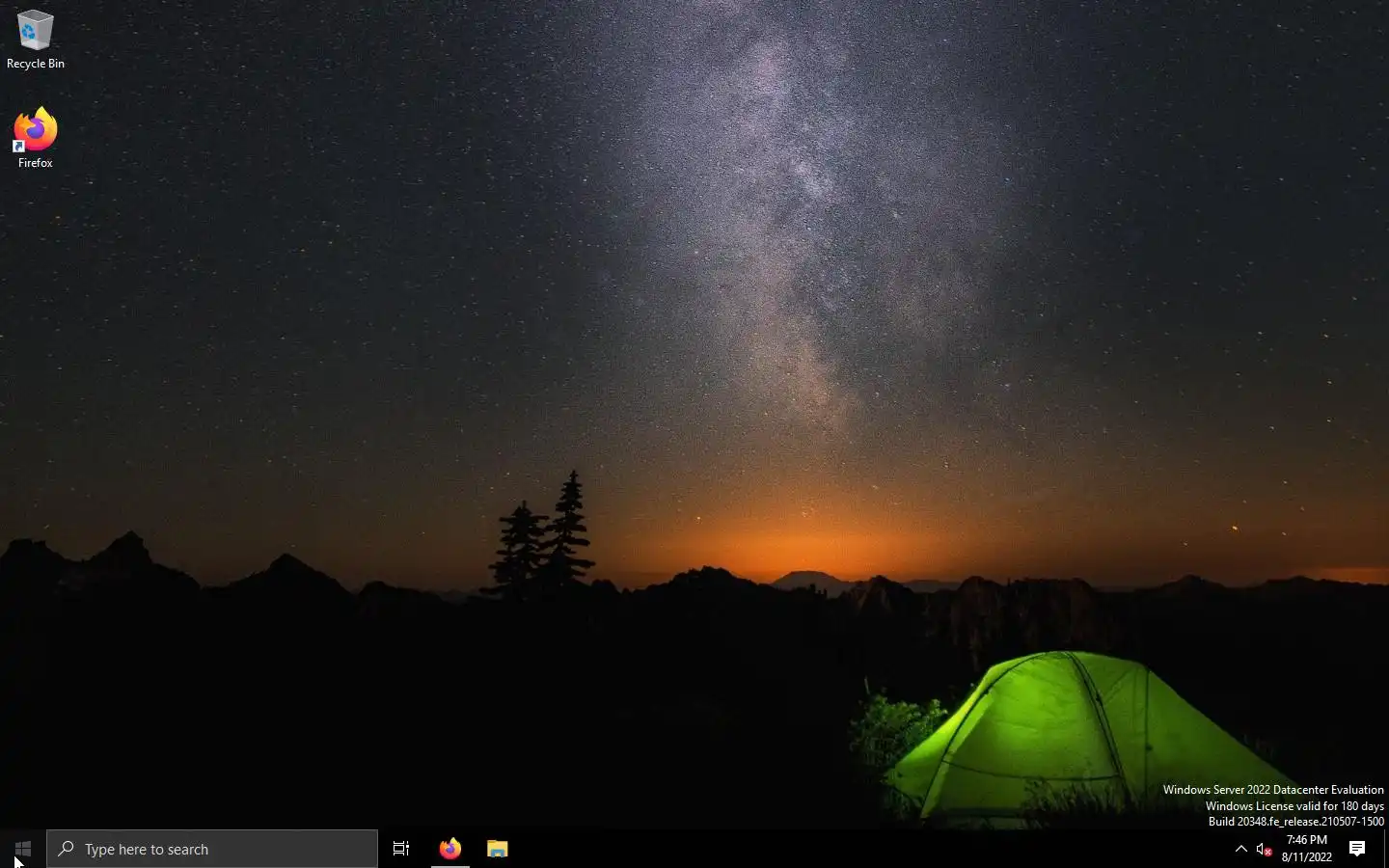Select the Recycle Bin desktop icon
1389x868 pixels.
[x=35, y=41]
